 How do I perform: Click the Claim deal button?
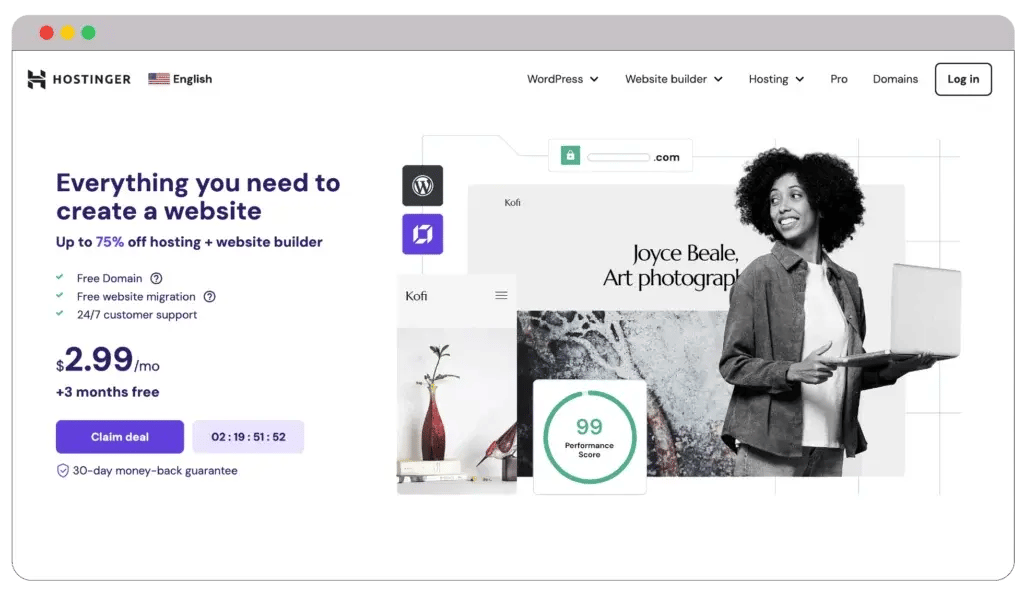(120, 437)
